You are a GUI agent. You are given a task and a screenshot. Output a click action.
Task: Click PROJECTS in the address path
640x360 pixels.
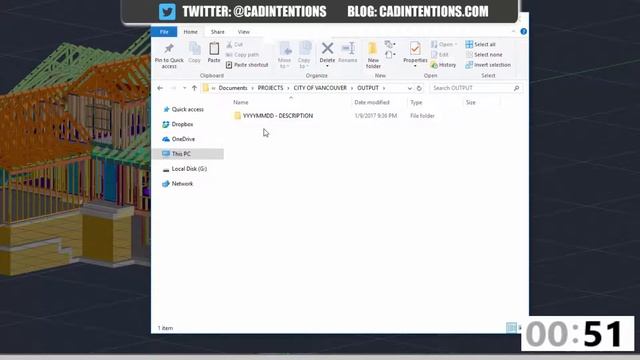click(270, 88)
